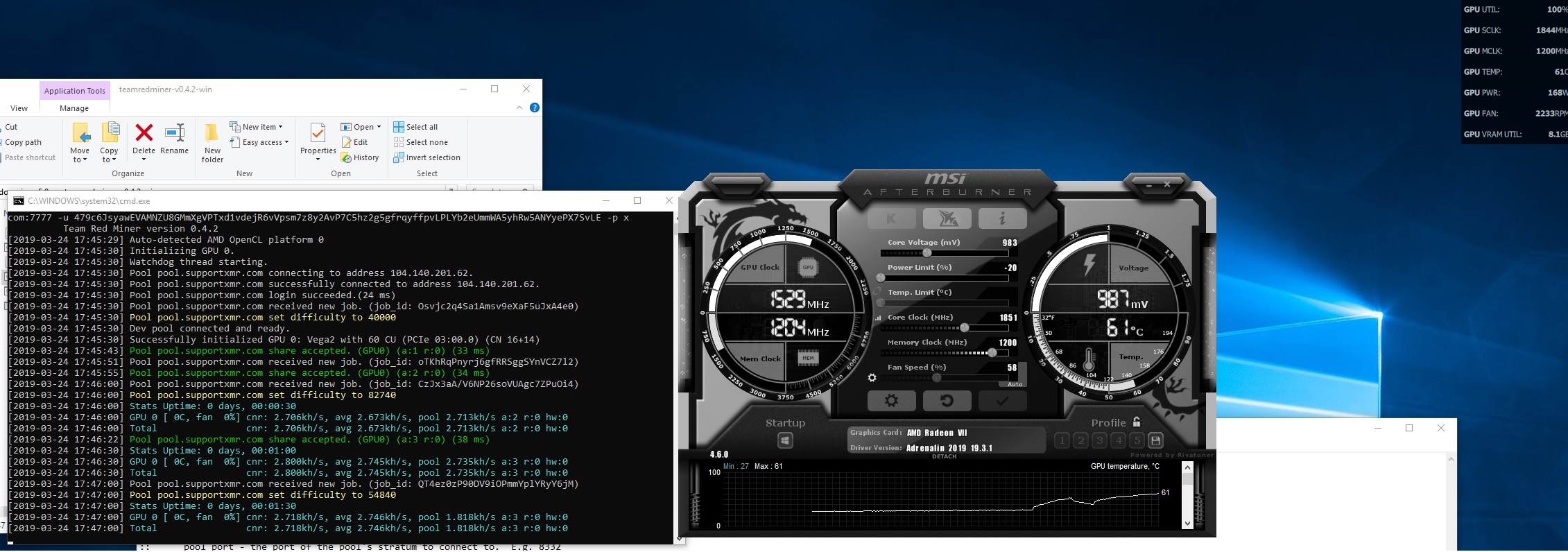Open fan settings gear beside Fan Speed

click(872, 378)
